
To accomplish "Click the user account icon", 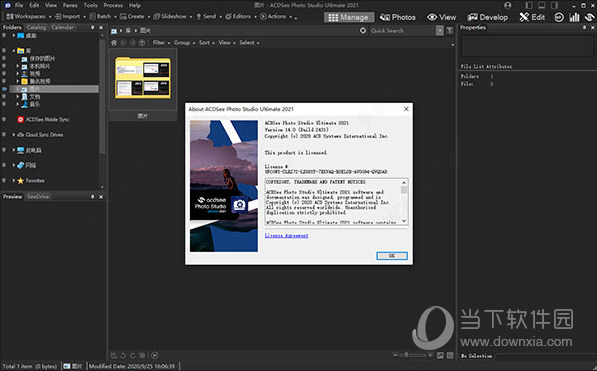I will pos(508,5).
